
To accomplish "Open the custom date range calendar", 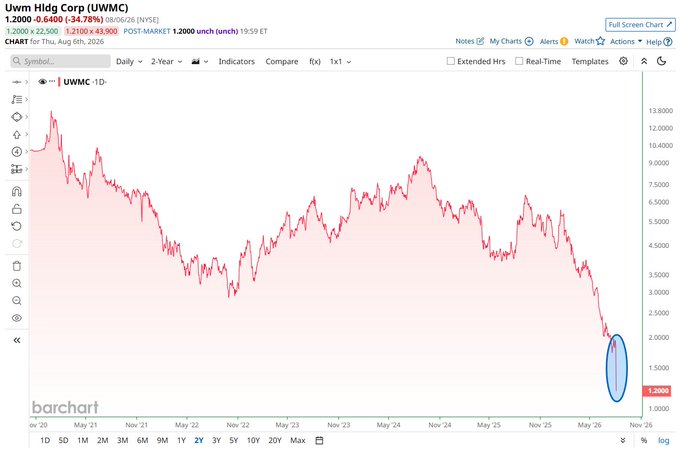I will pyautogui.click(x=319, y=440).
